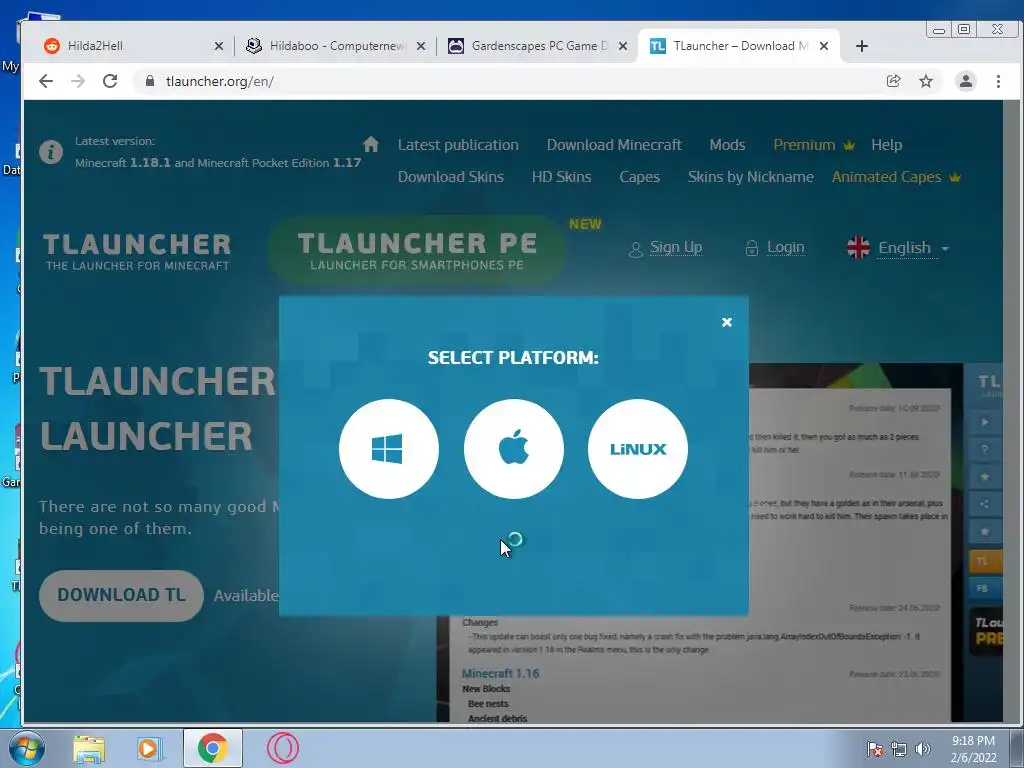The height and width of the screenshot is (768, 1024).
Task: Open the share page icon
Action: coord(893,81)
